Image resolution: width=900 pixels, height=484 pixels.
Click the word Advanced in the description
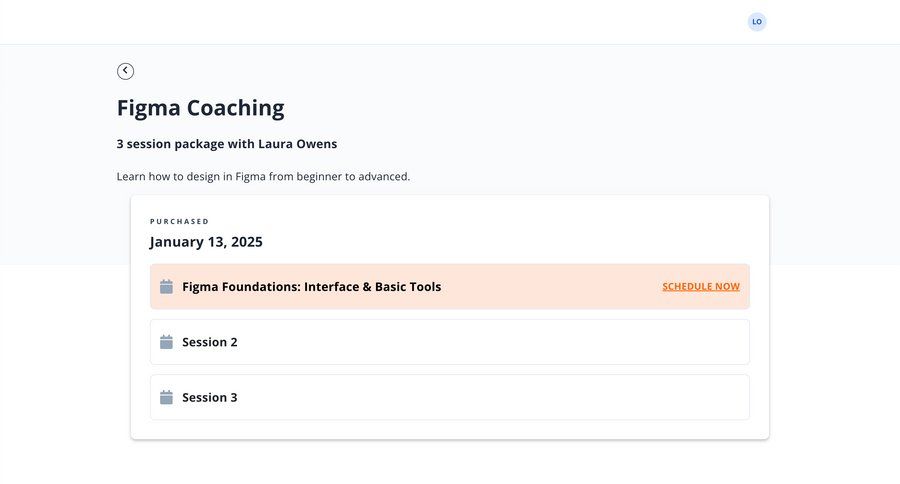click(x=382, y=177)
